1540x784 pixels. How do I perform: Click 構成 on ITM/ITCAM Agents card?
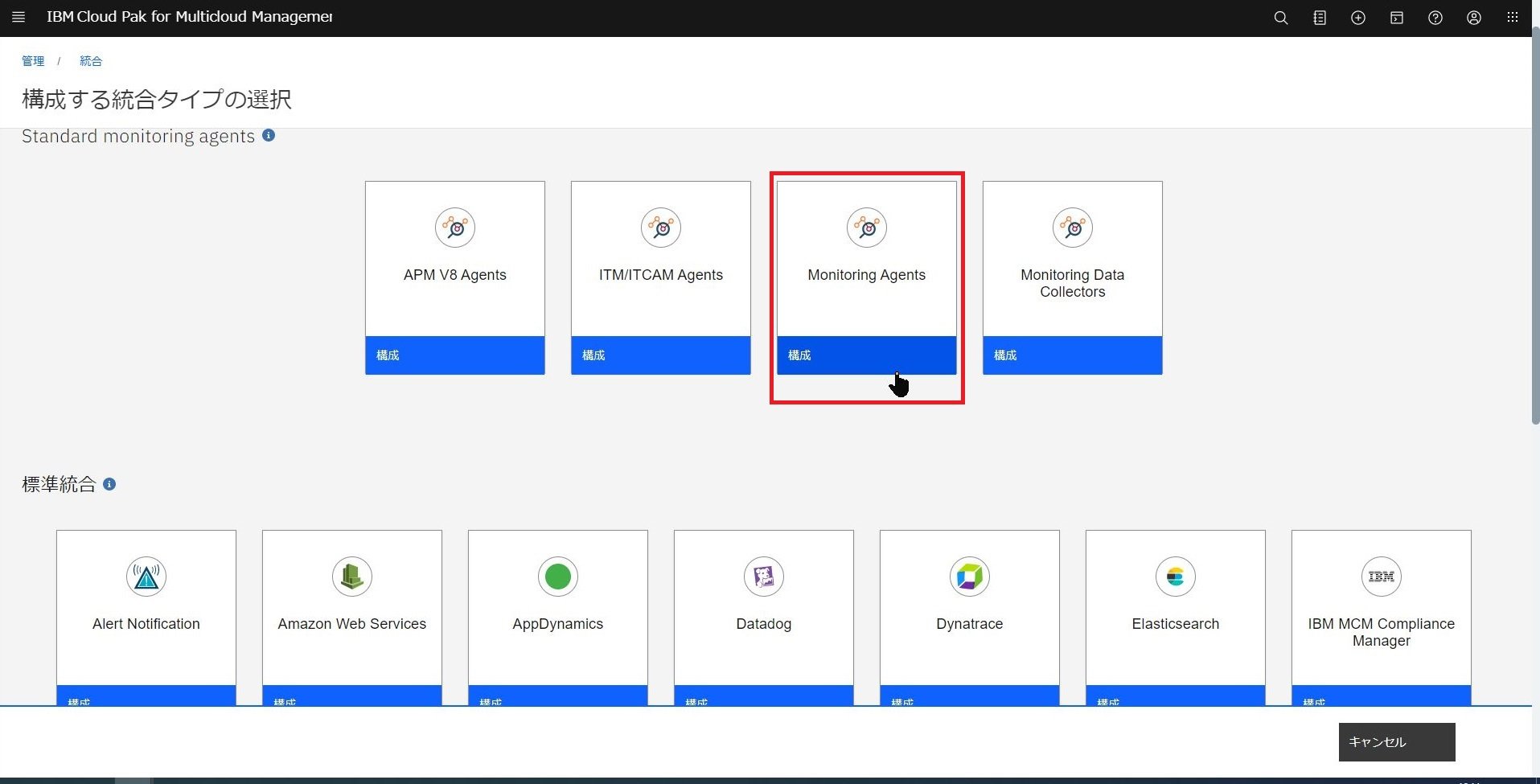(661, 355)
